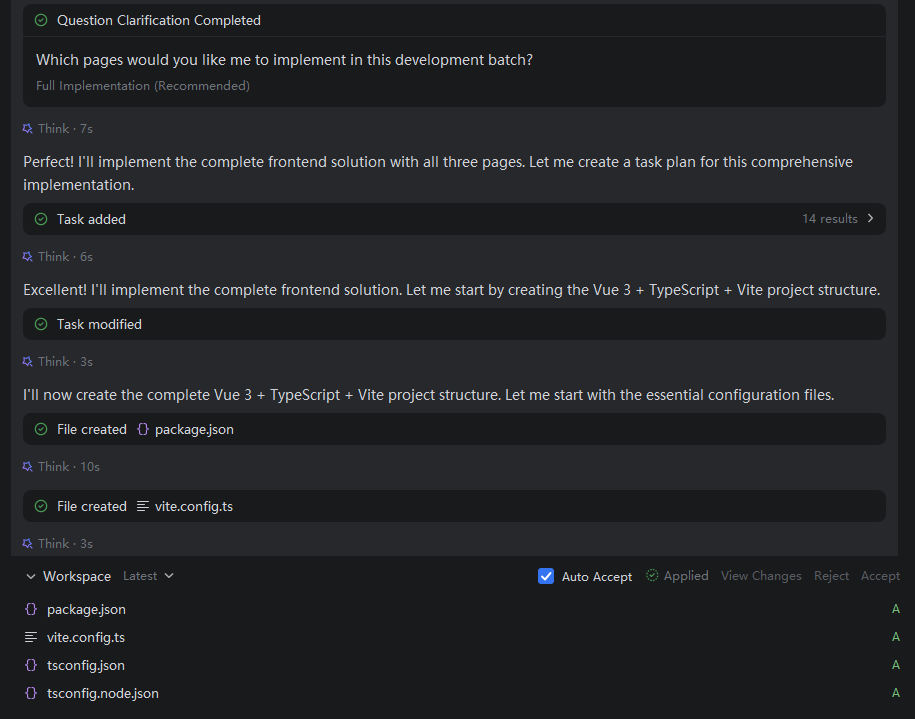915x719 pixels.
Task: Click the green check on Question Clarification Completed
Action: click(41, 20)
